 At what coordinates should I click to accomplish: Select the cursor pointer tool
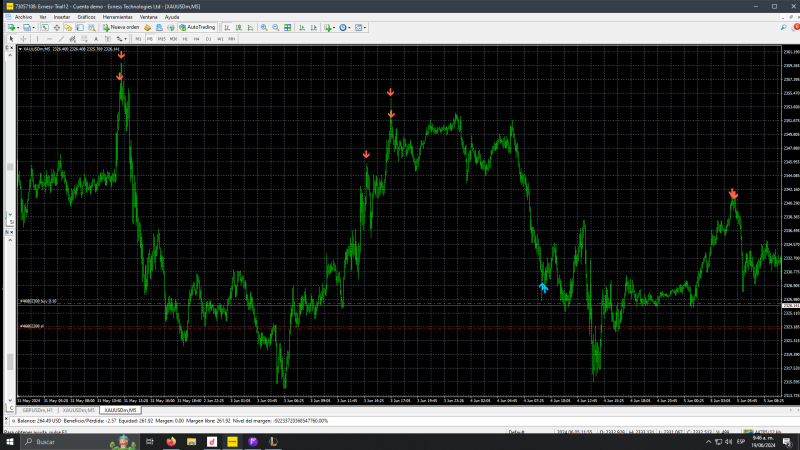(x=11, y=39)
